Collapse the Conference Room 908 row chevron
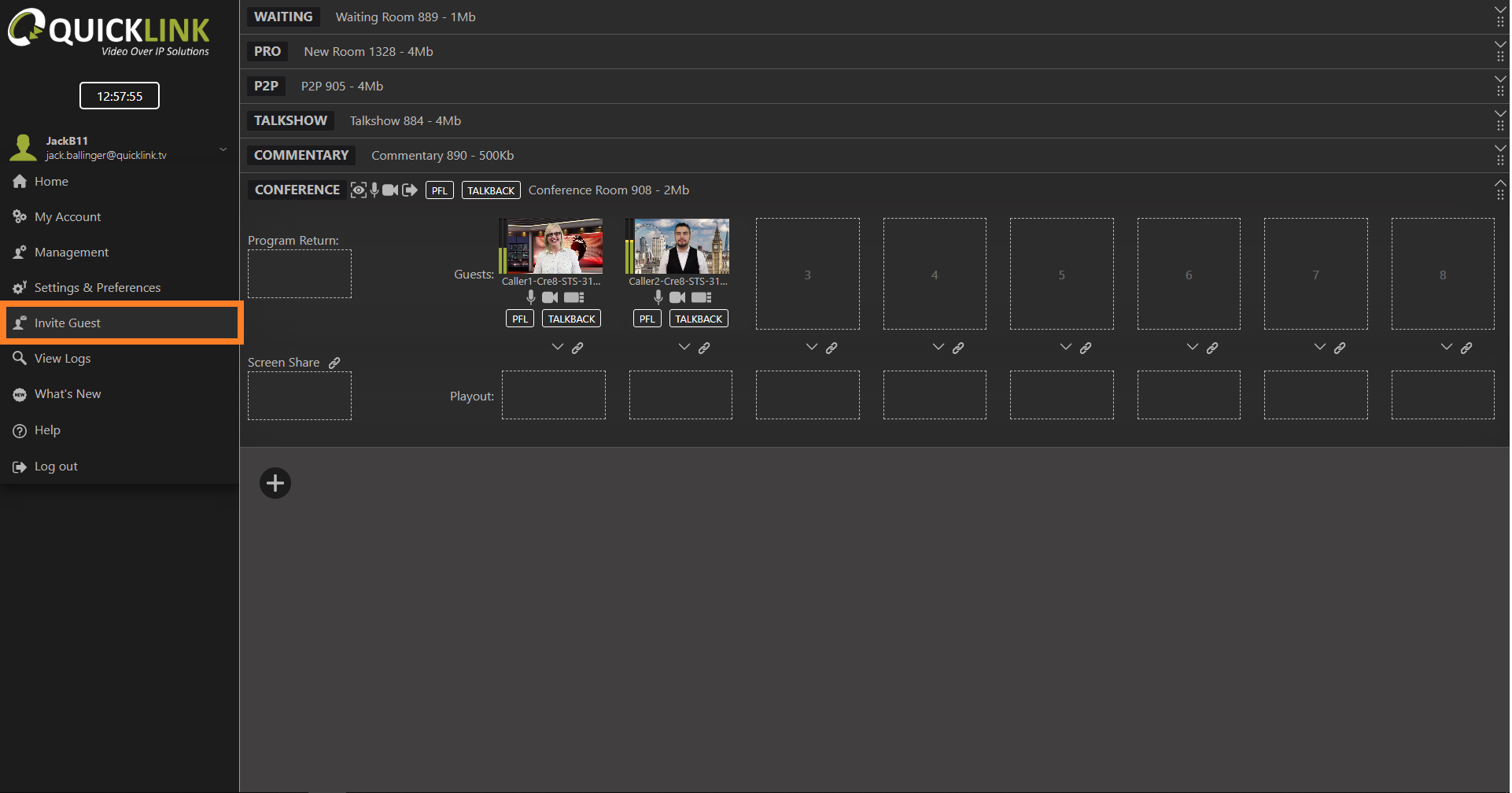Viewport: 1512px width, 793px height. tap(1500, 183)
